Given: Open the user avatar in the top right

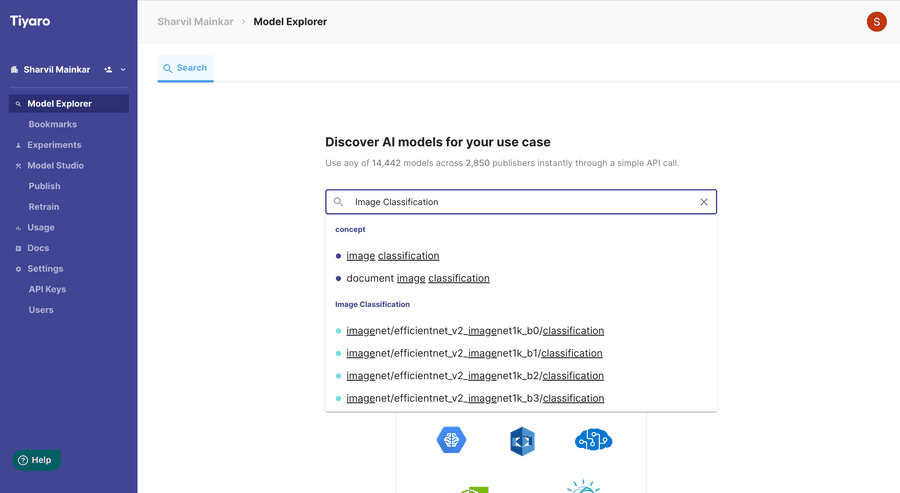Looking at the screenshot, I should pyautogui.click(x=876, y=21).
